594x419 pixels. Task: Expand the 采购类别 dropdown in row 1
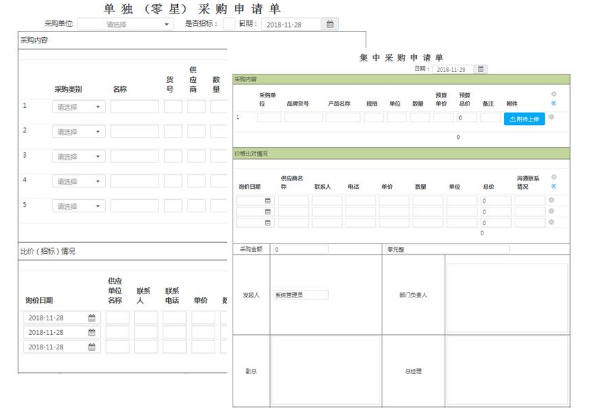[x=79, y=107]
